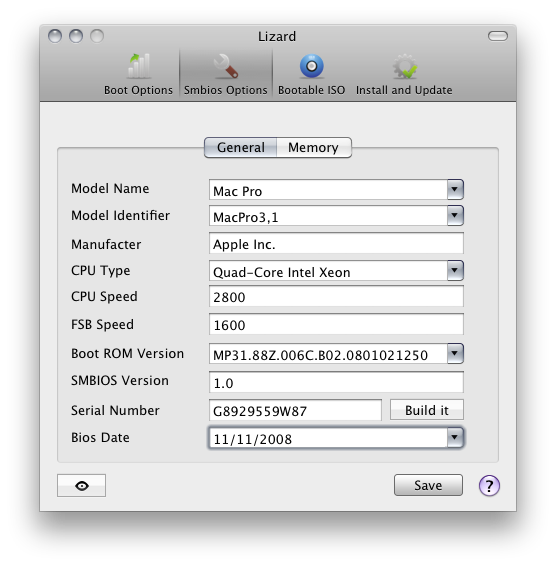Image resolution: width=556 pixels, height=566 pixels.
Task: Click the CPU Speed field showing 2800
Action: point(336,296)
